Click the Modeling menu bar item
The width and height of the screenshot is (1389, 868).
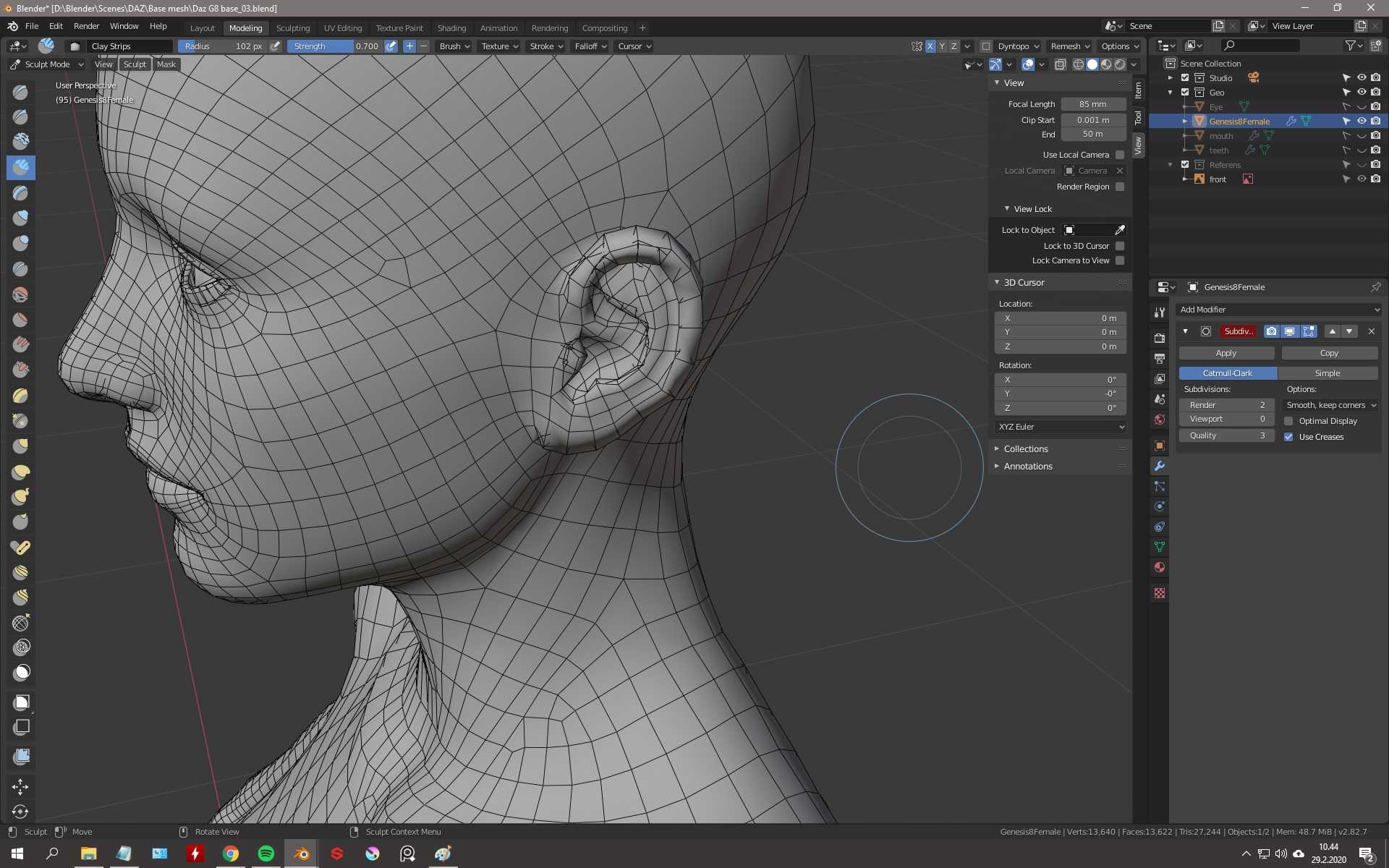245,27
